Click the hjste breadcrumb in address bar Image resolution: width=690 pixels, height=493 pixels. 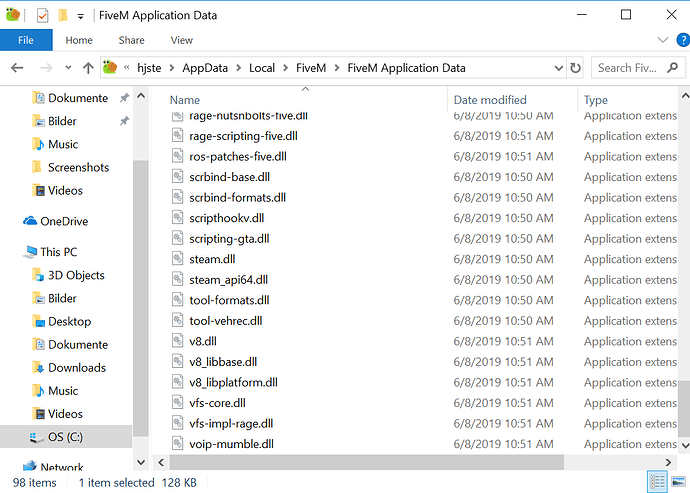(x=149, y=68)
